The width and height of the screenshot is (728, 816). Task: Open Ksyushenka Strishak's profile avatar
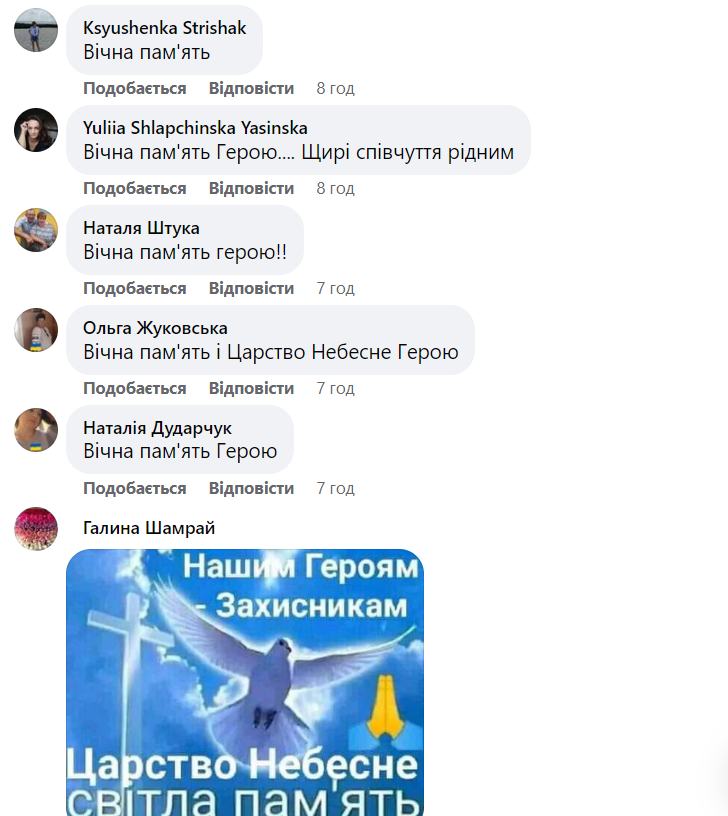coord(36,30)
